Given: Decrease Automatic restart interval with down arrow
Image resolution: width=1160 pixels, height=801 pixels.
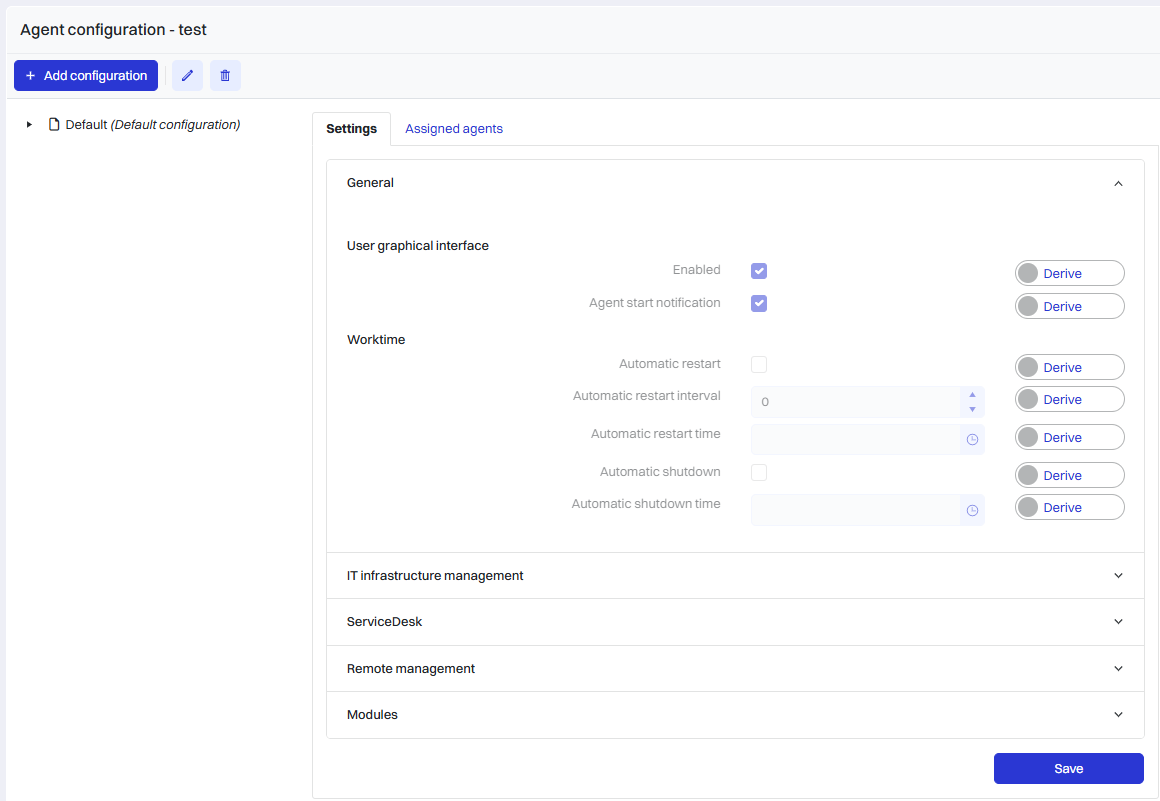Looking at the screenshot, I should point(972,409).
